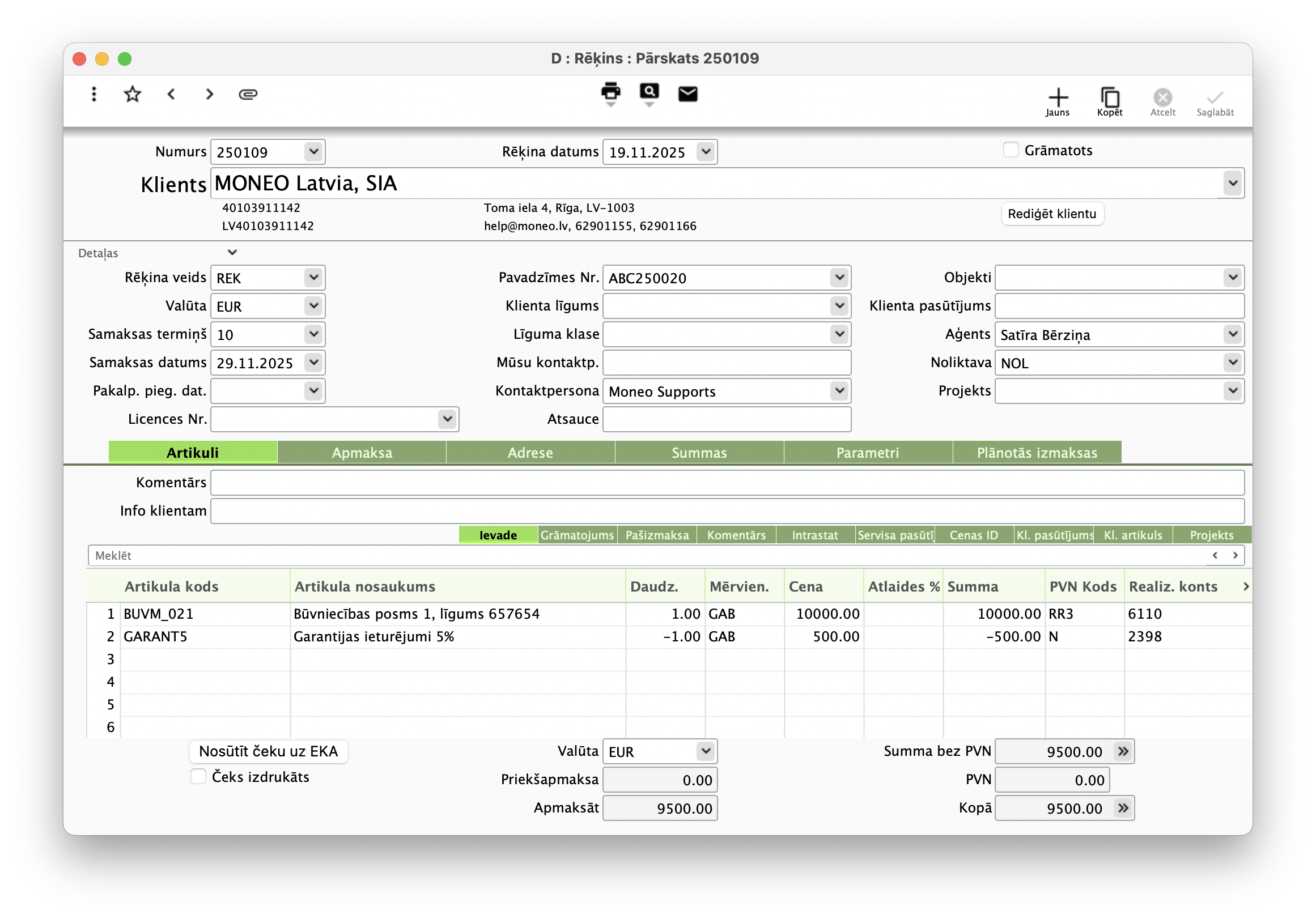Switch to the Apmaksa tab
Viewport: 1316px width, 919px height.
click(x=362, y=452)
